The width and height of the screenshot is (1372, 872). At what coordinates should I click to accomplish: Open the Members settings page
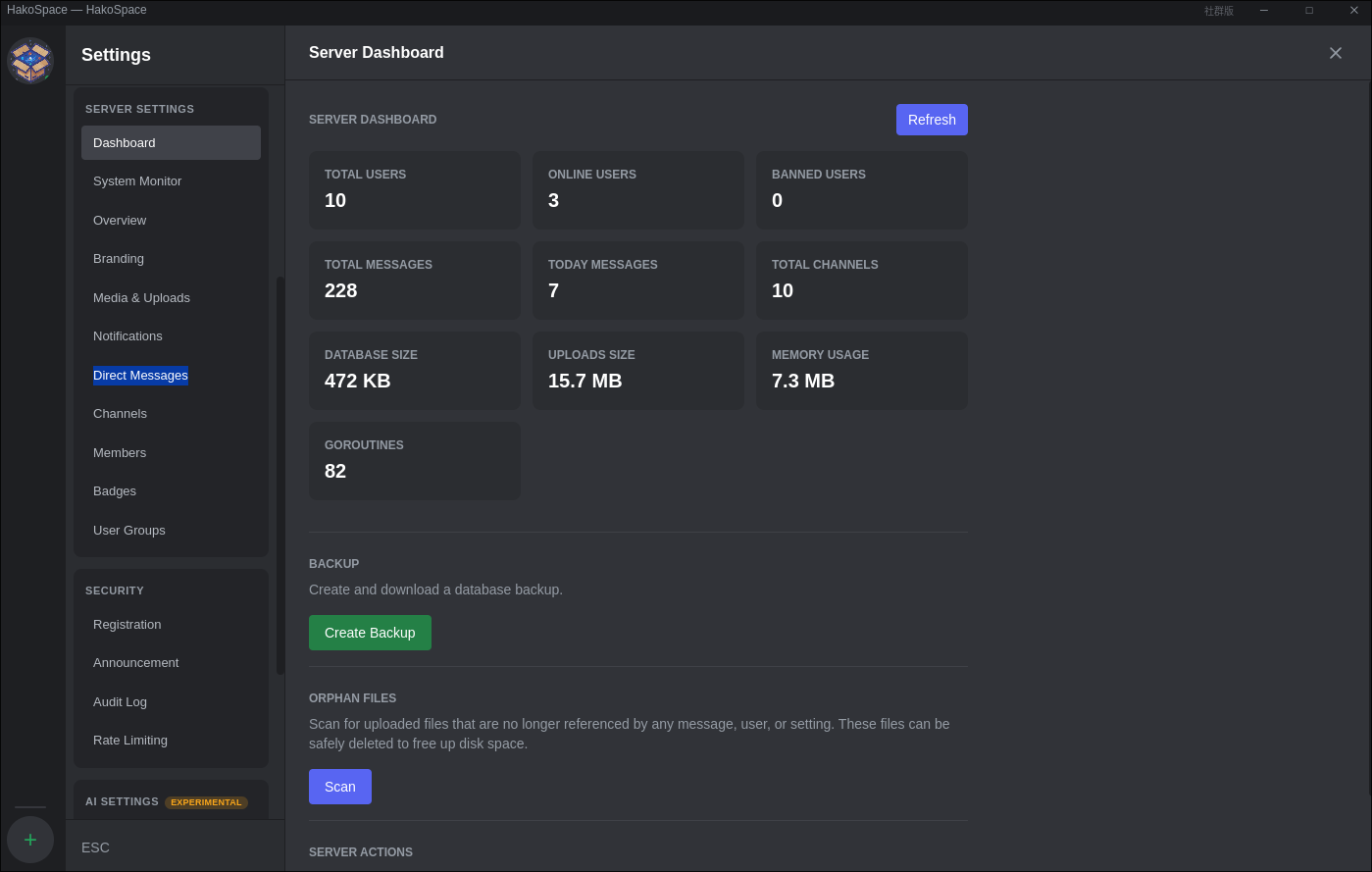point(120,453)
